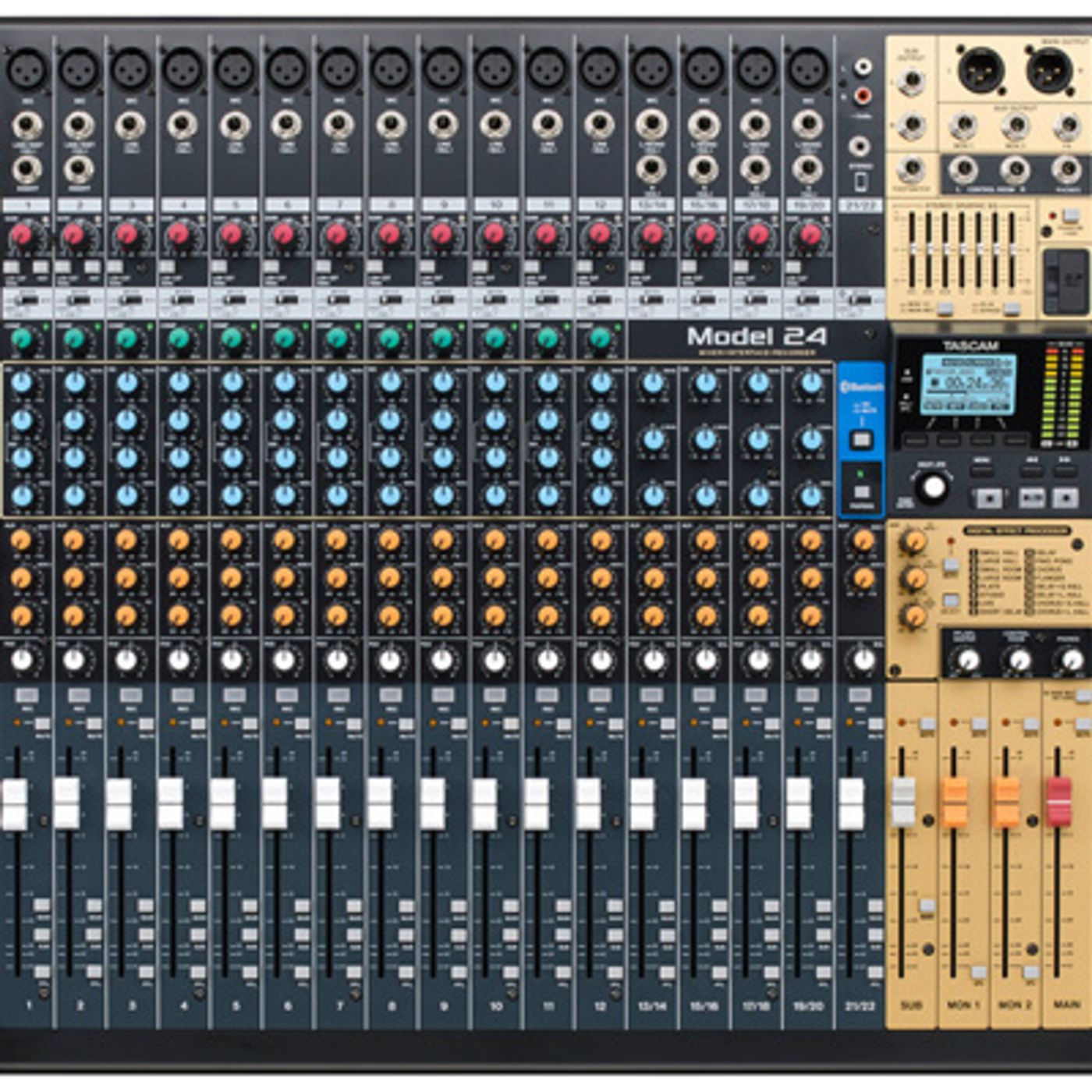Click the Bluetooth logo on the blue strip
This screenshot has width=1092, height=1092.
pos(861,387)
